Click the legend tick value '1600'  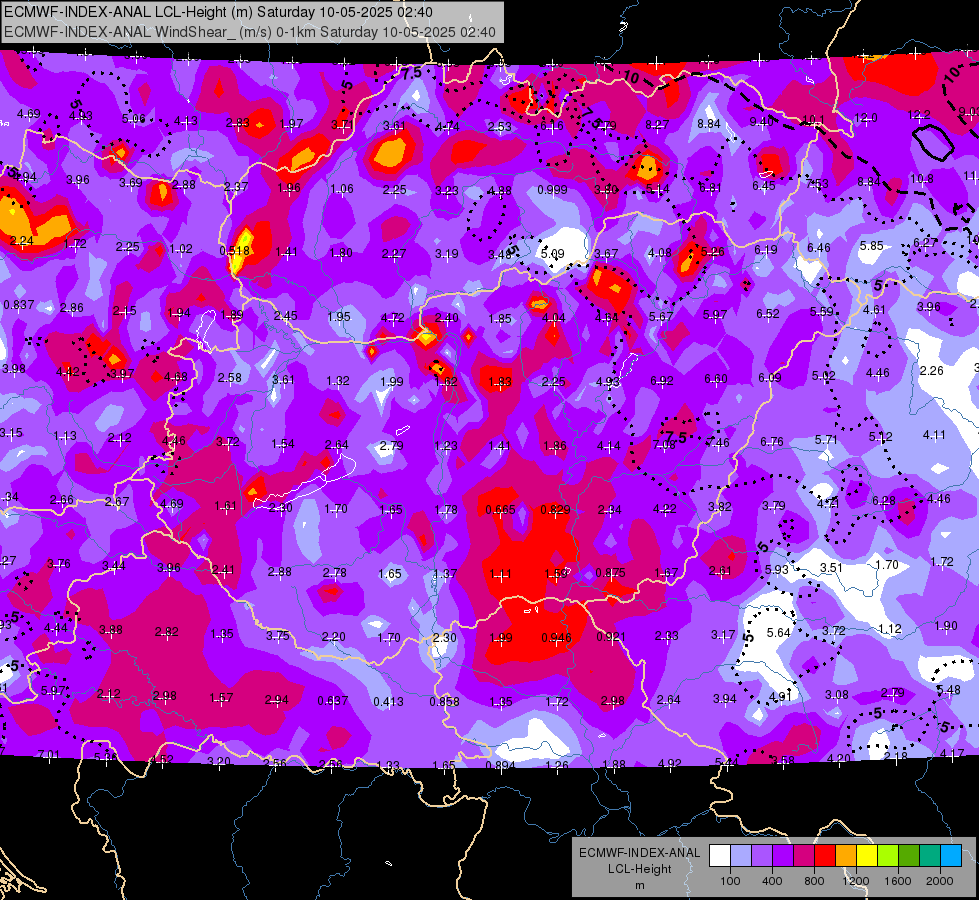898,881
